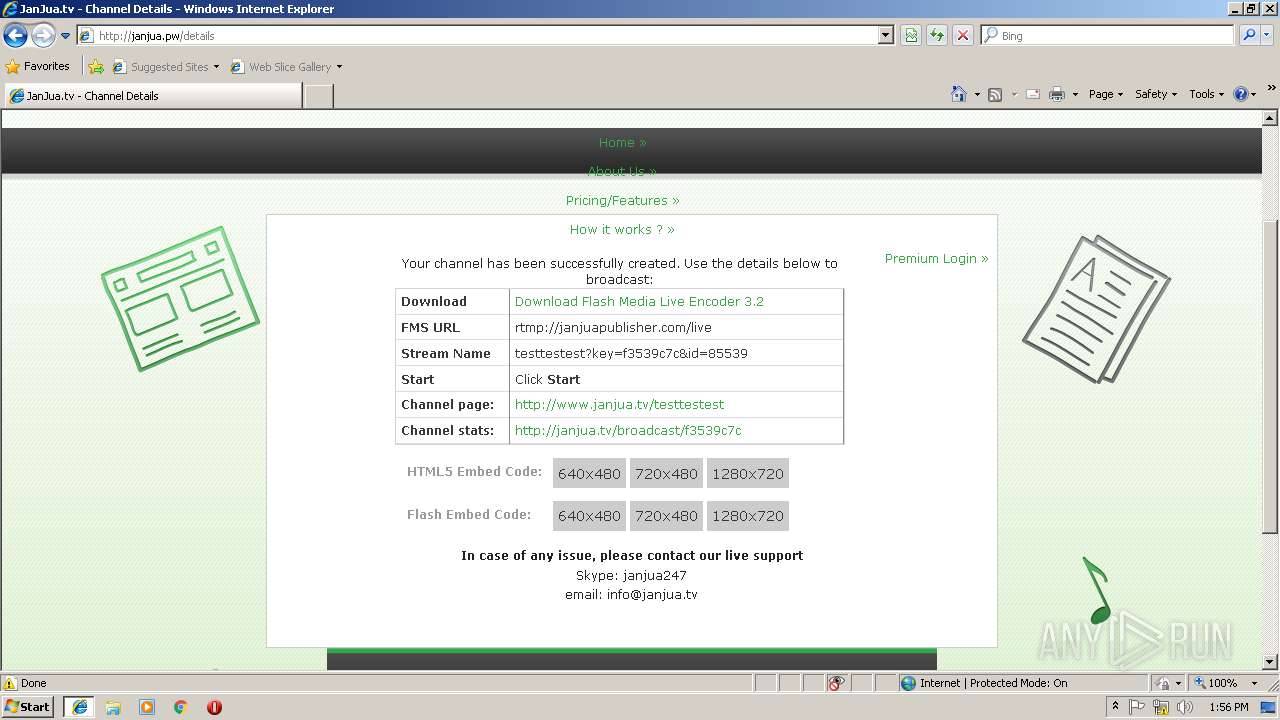Click the popup blocker icon in status bar
Screen dimensions: 1280x720
[837, 683]
